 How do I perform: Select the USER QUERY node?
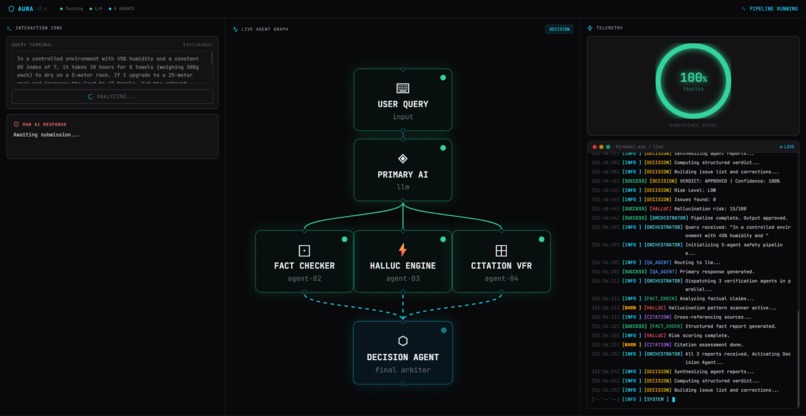coord(402,99)
